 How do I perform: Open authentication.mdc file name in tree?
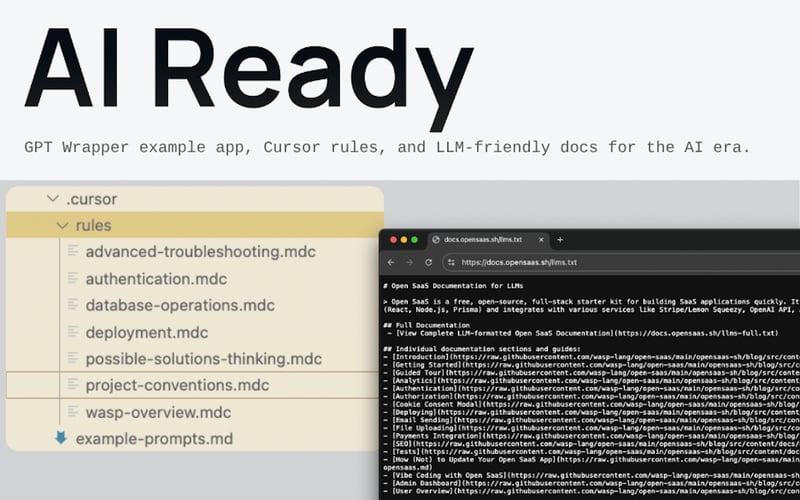[156, 279]
